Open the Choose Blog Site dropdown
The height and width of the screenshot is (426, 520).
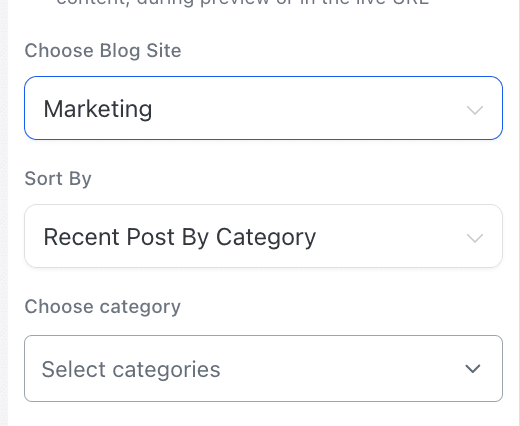coord(263,108)
